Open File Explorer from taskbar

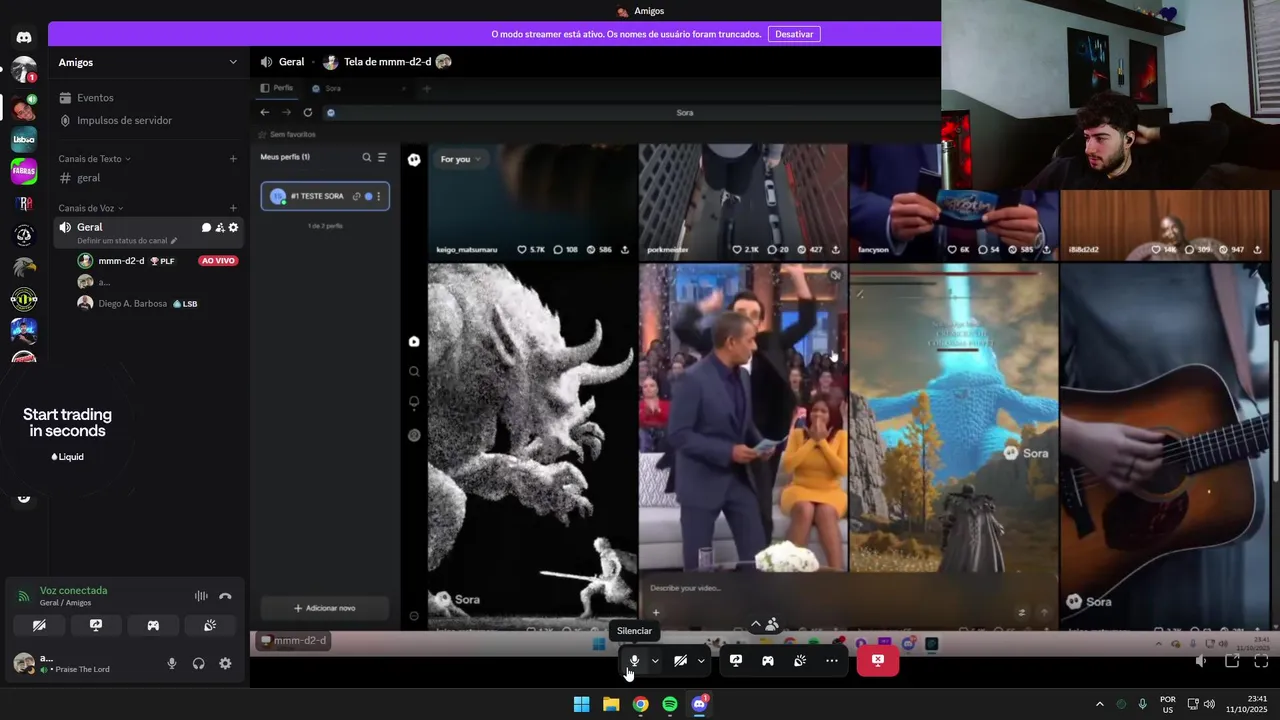click(611, 704)
